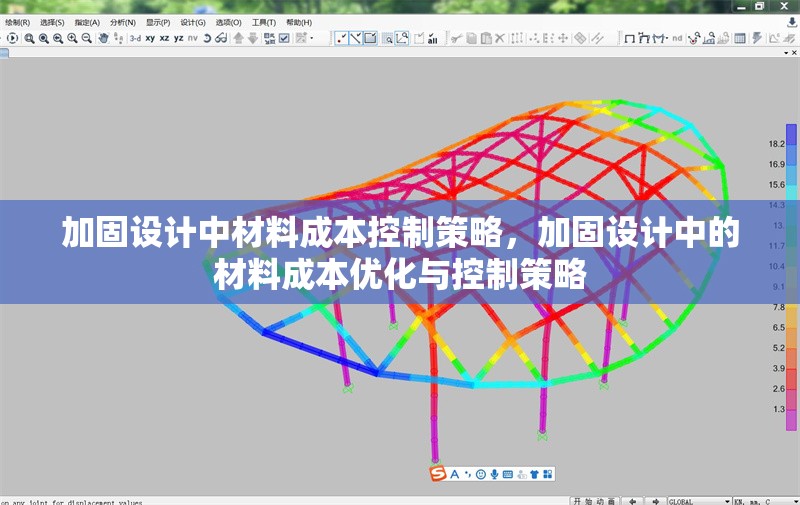Open the 绘制(R) menu
Screen dimensions: 800x505
(x=18, y=22)
